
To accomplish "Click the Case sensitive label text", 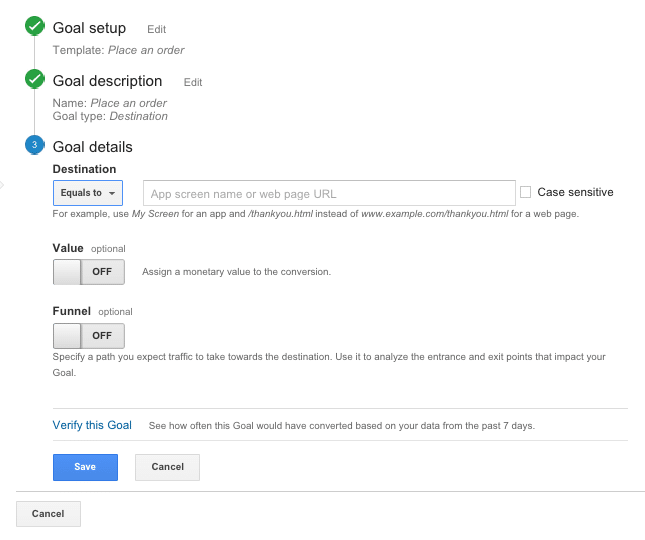I will 575,192.
